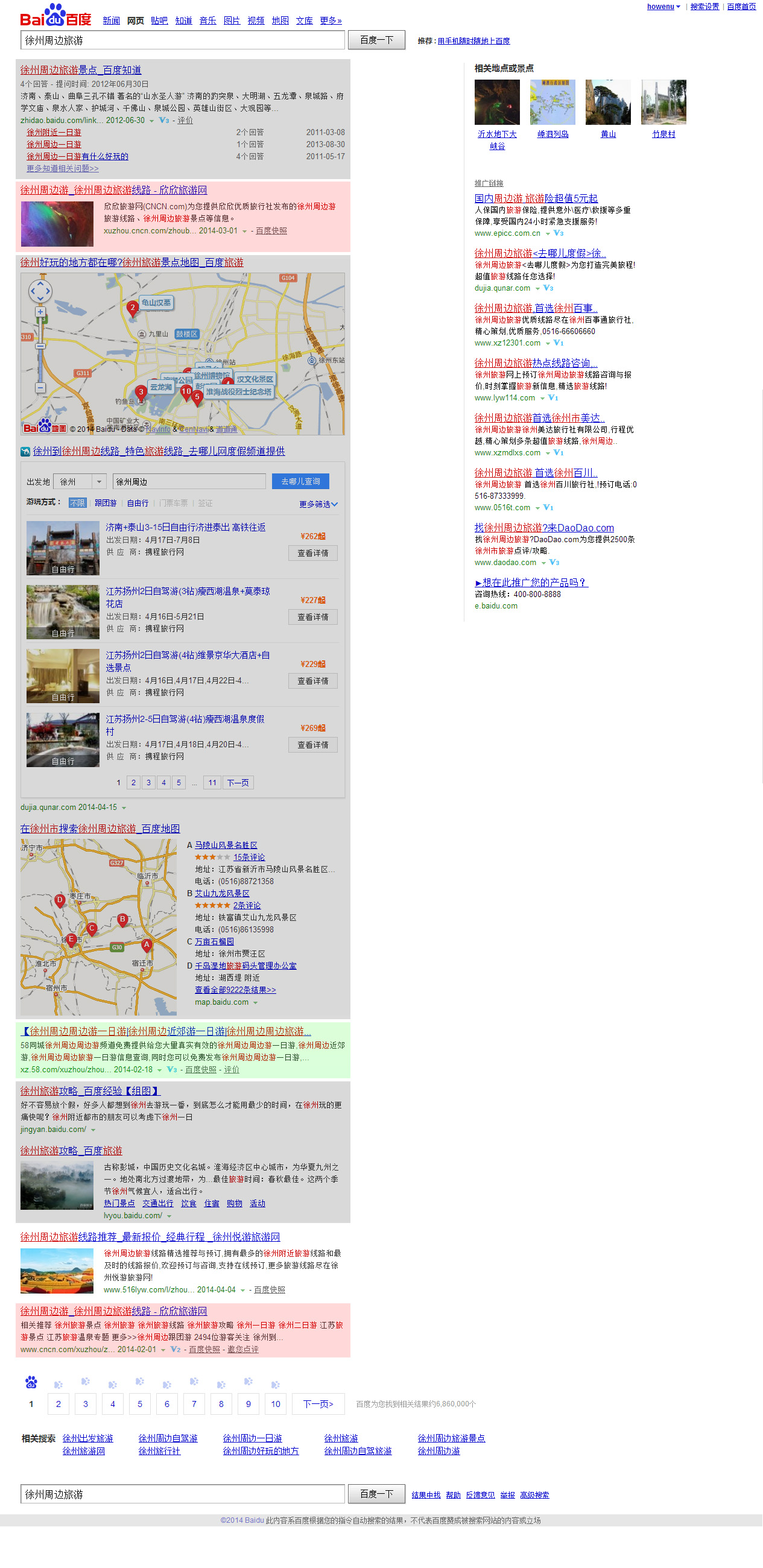The width and height of the screenshot is (763, 1568).
Task: Open arrow menu next to map.baidu.com
Action: click(x=255, y=1003)
